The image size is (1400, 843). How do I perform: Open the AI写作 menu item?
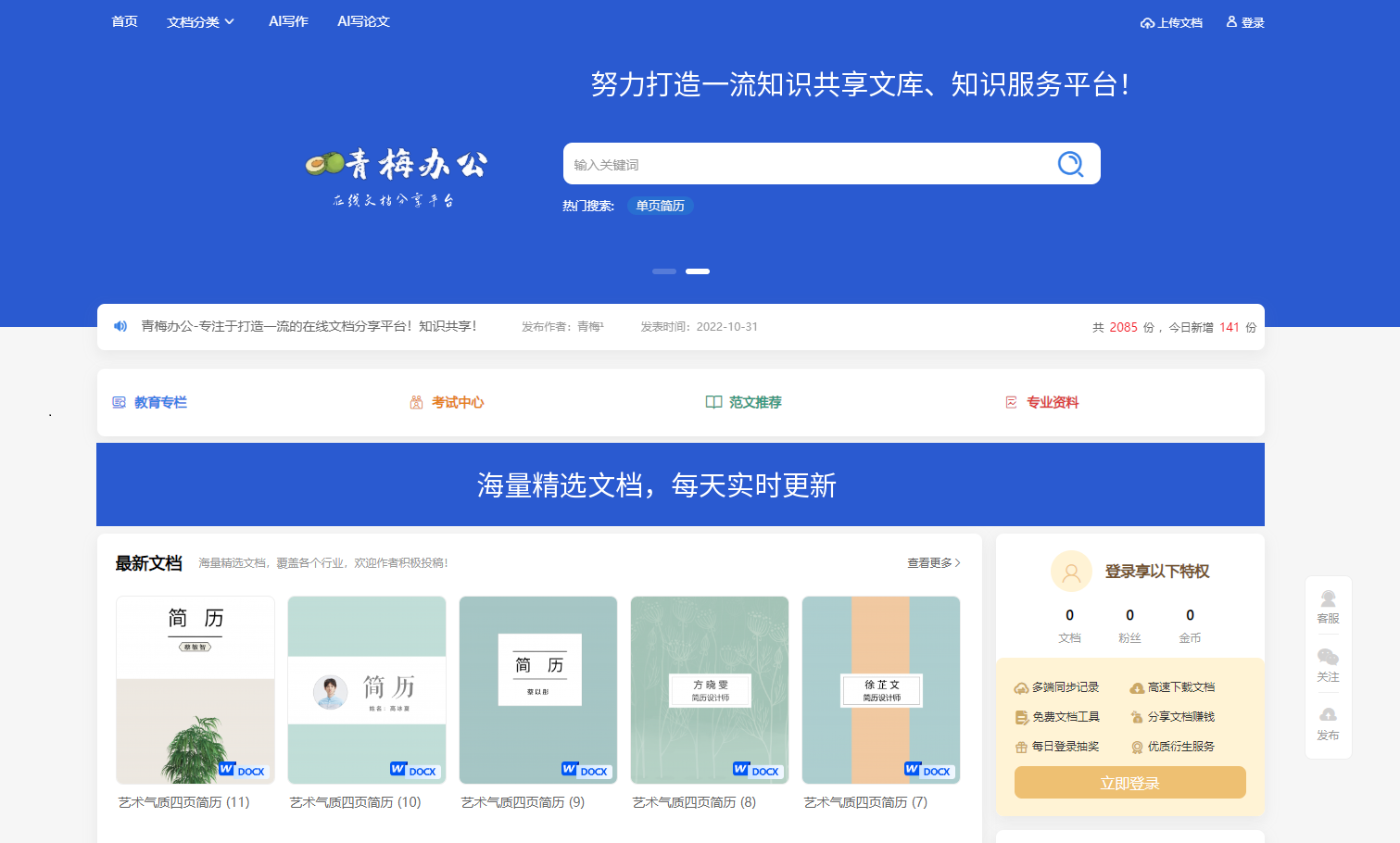[x=288, y=21]
